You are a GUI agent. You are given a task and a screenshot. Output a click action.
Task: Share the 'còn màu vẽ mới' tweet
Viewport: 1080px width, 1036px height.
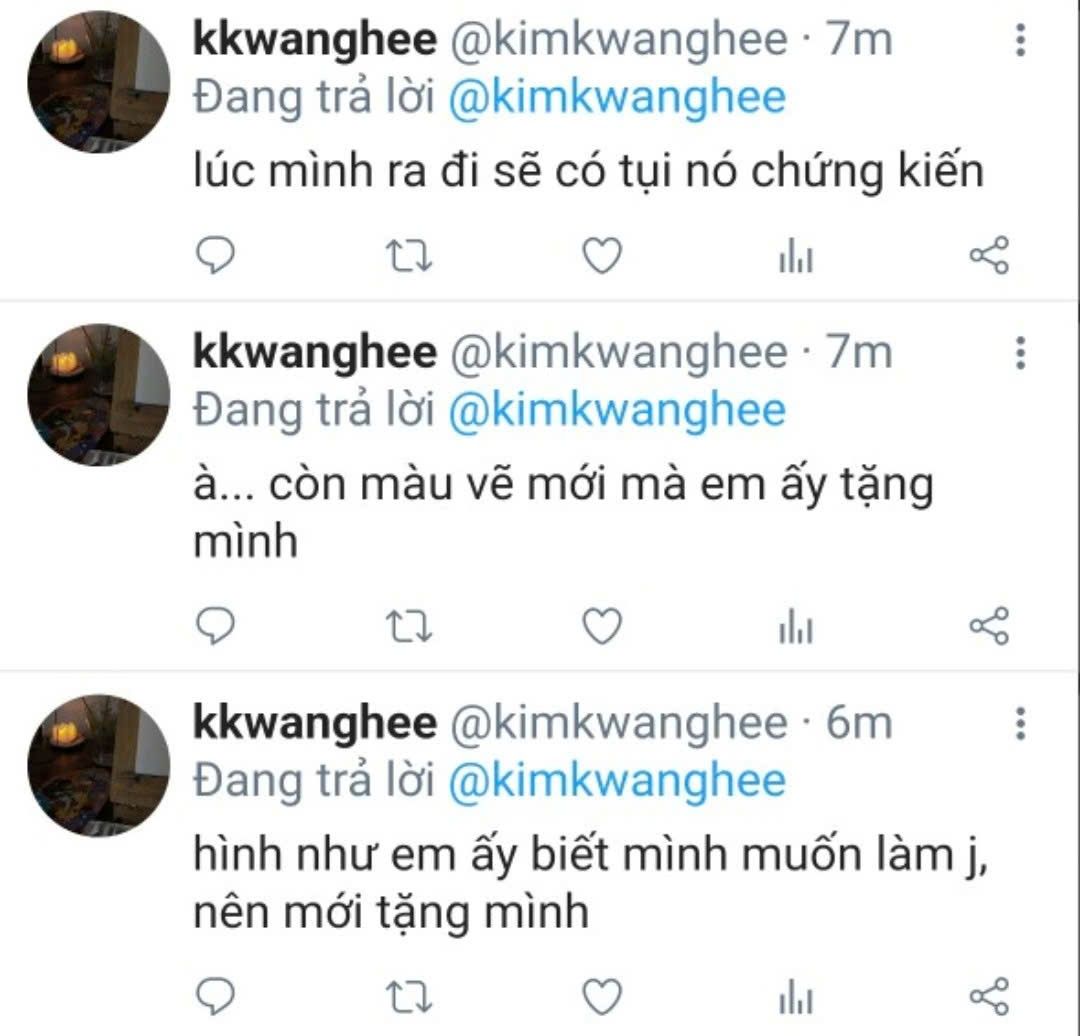[990, 626]
